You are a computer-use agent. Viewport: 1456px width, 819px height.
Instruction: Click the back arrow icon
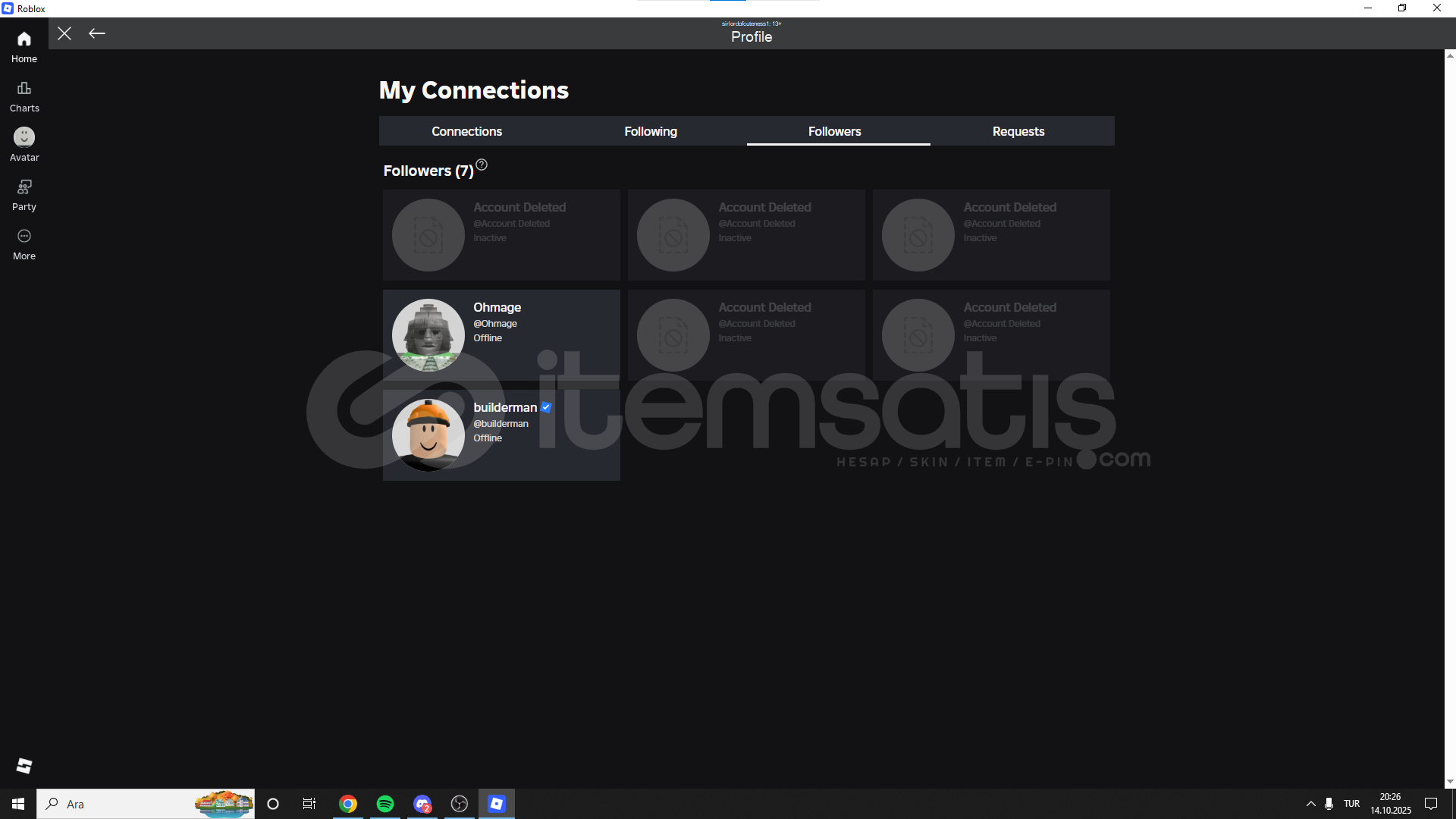97,33
